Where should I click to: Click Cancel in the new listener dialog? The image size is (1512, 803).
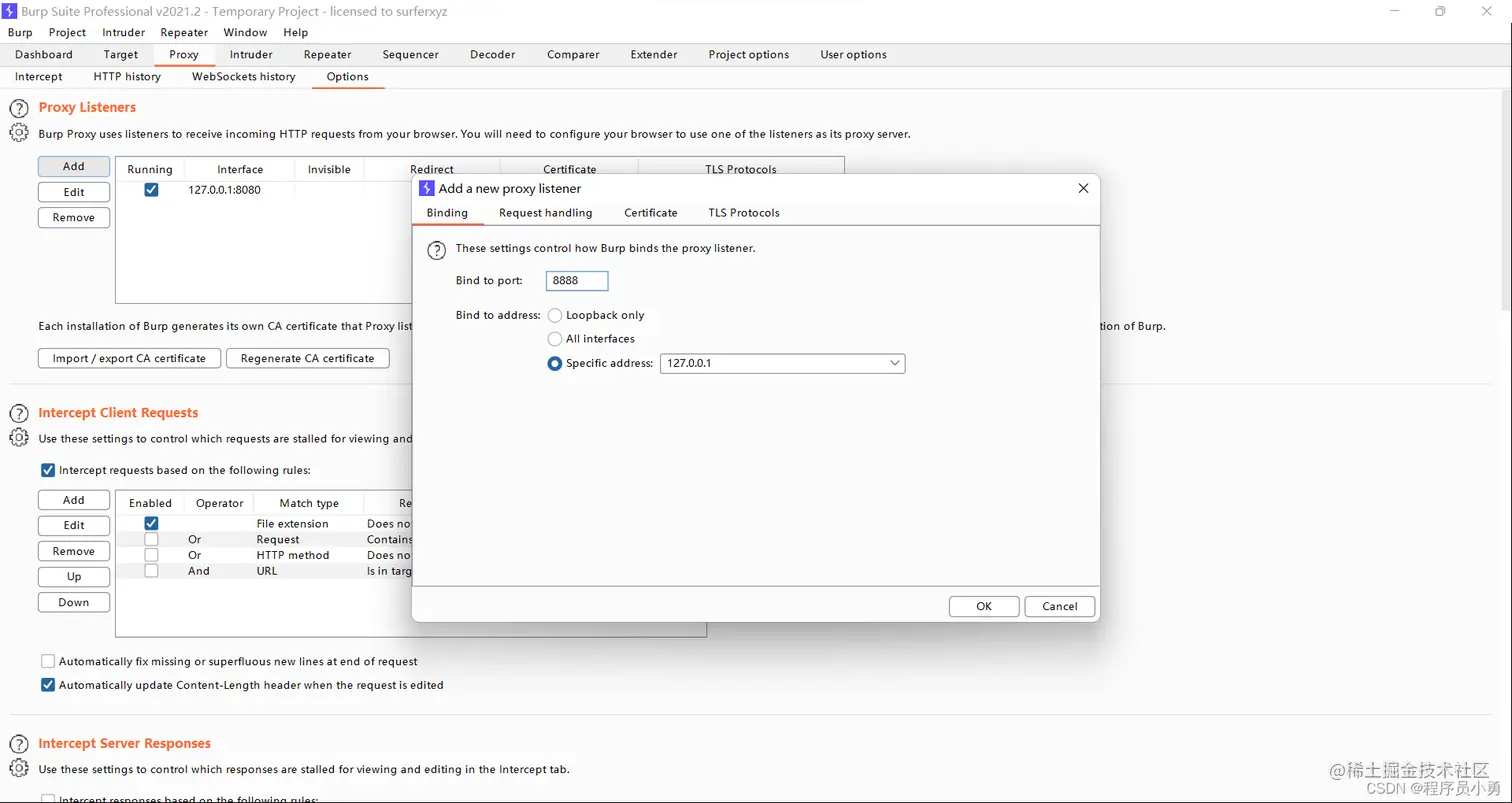click(x=1060, y=606)
